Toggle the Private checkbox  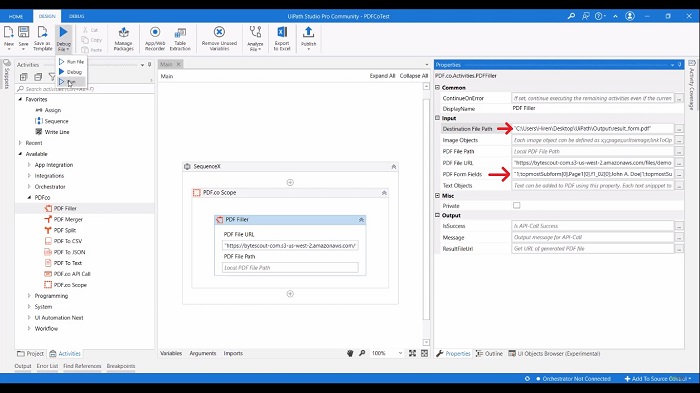tap(517, 205)
